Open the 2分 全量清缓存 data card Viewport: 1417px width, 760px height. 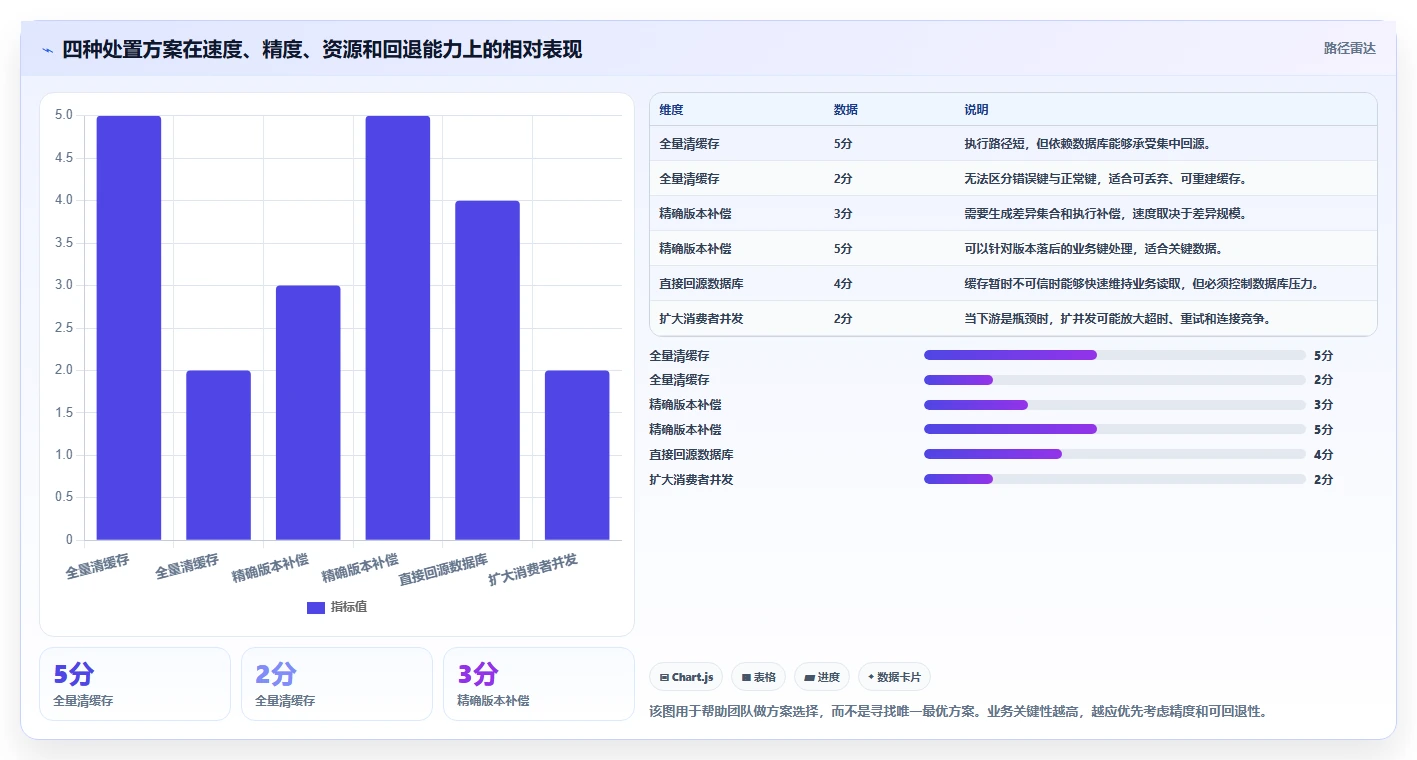click(x=337, y=684)
